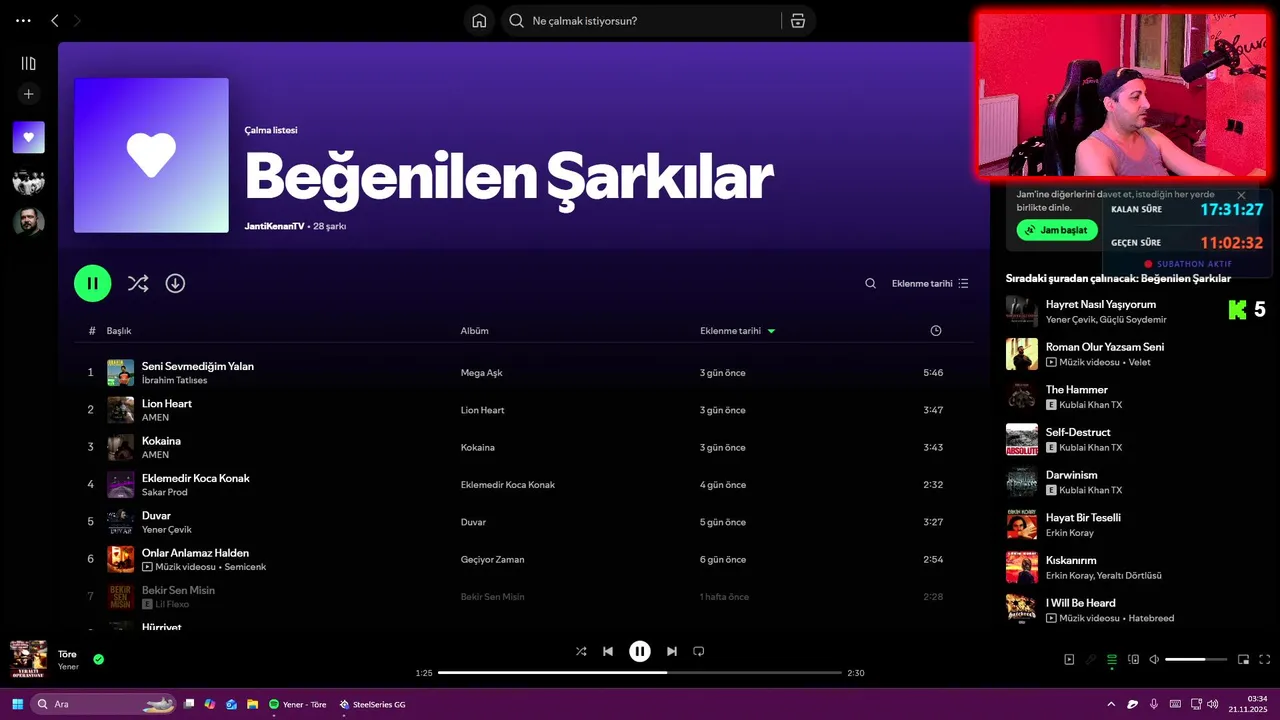The height and width of the screenshot is (720, 1280).
Task: Open the Mega Aşk album link
Action: pyautogui.click(x=481, y=373)
